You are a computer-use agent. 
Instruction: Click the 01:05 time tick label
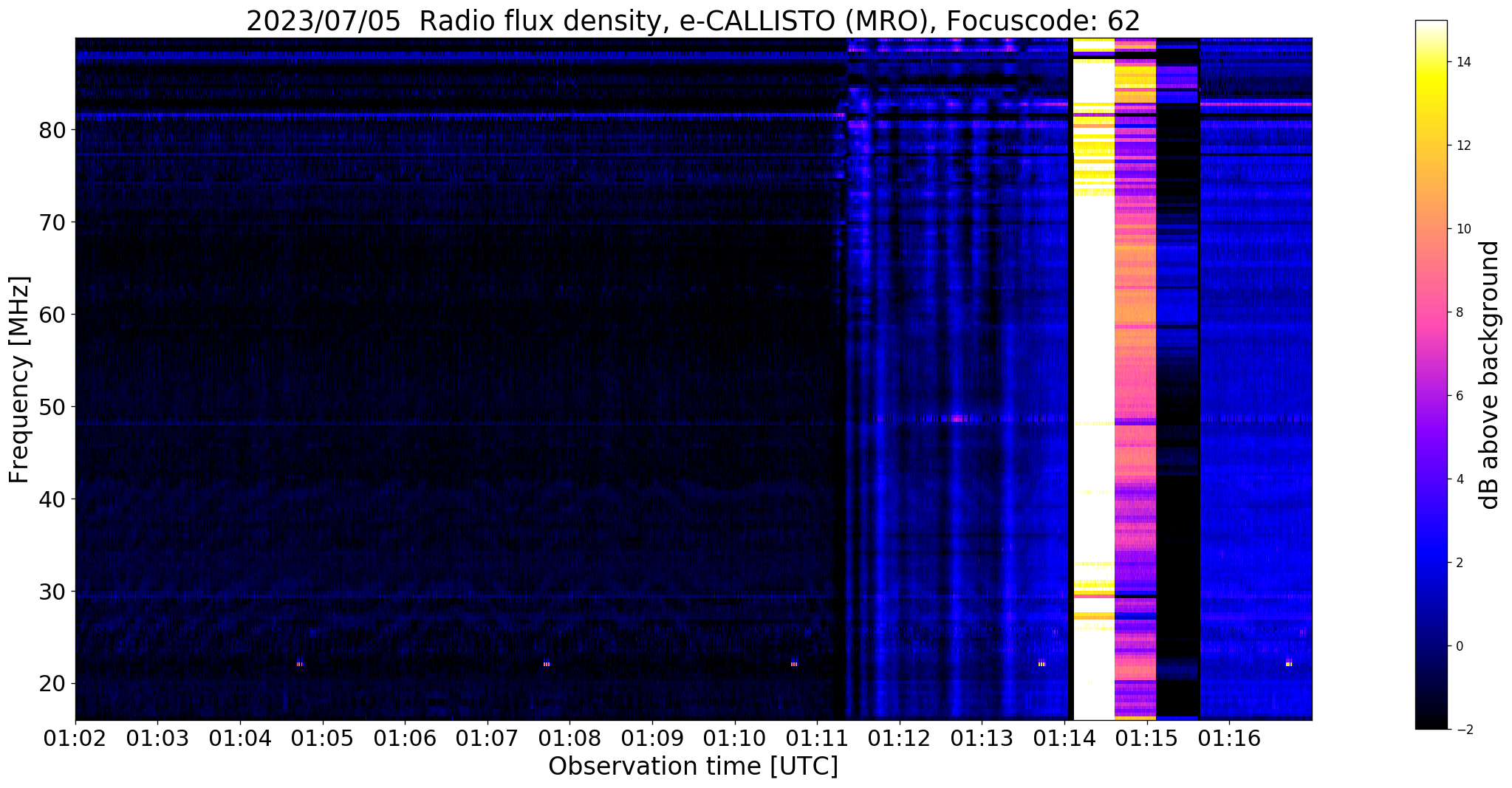pyautogui.click(x=322, y=738)
